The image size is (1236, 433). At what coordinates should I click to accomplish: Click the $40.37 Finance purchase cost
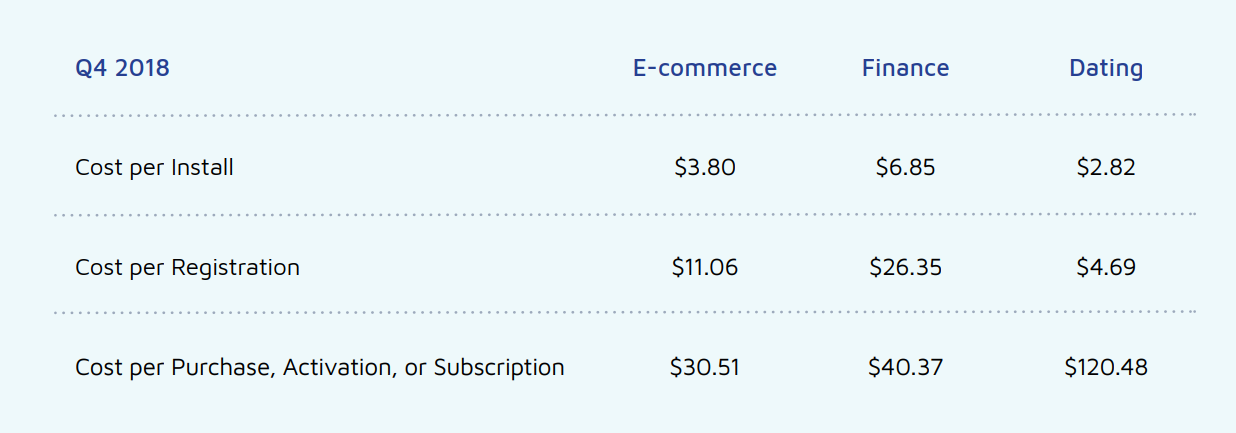point(905,367)
